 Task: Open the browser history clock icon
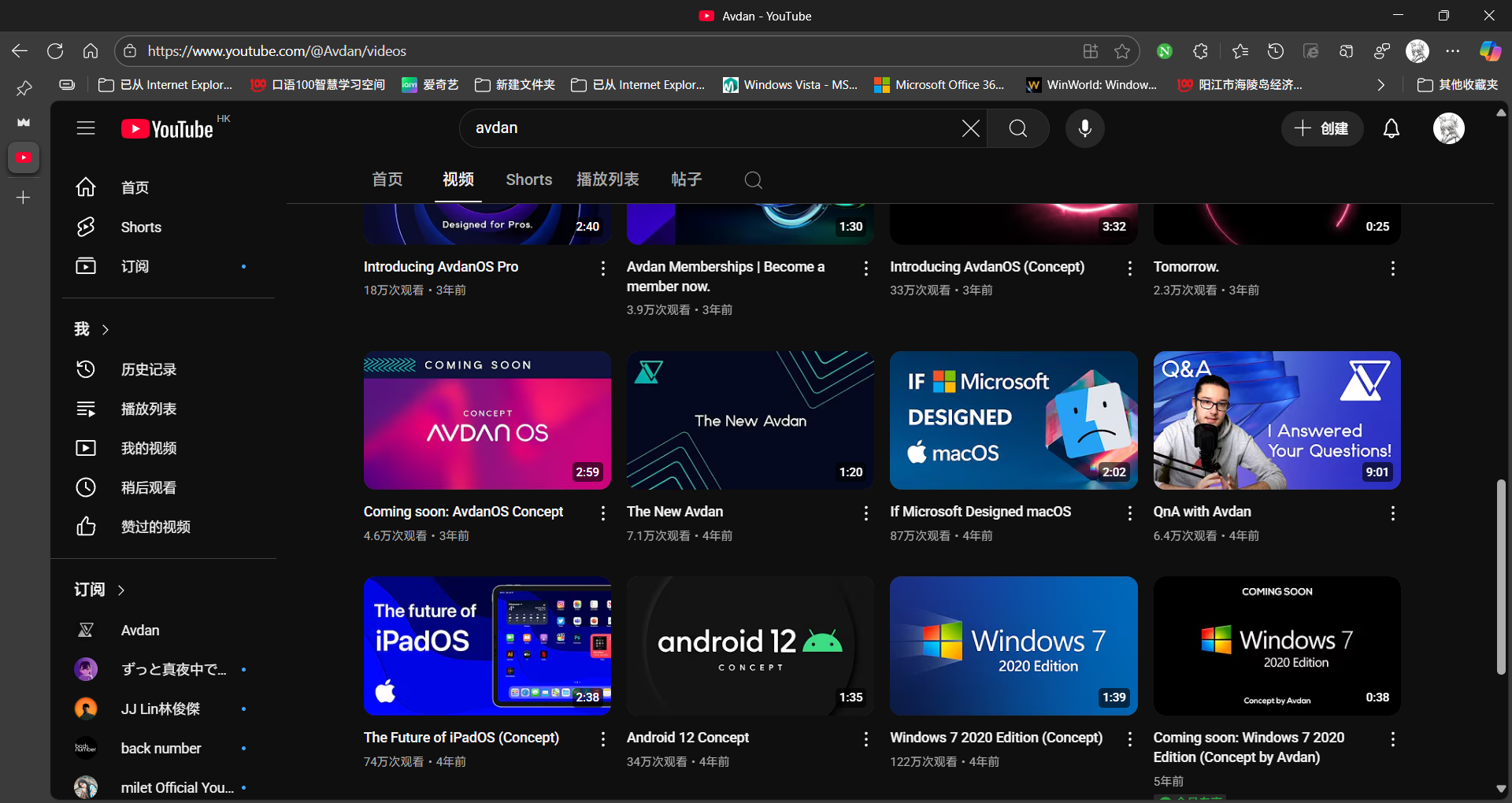point(1276,51)
